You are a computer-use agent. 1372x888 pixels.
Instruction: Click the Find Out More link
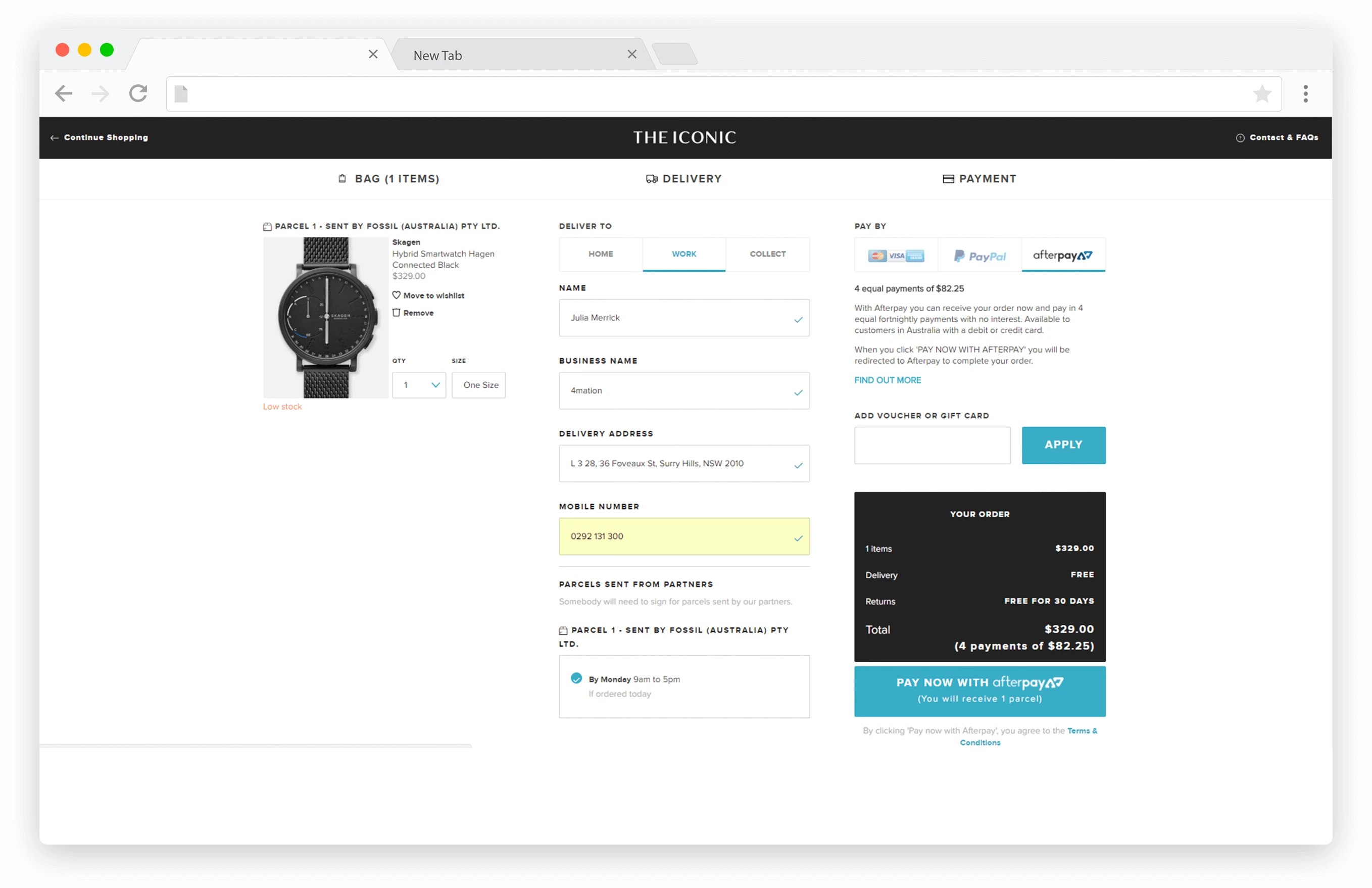coord(888,380)
